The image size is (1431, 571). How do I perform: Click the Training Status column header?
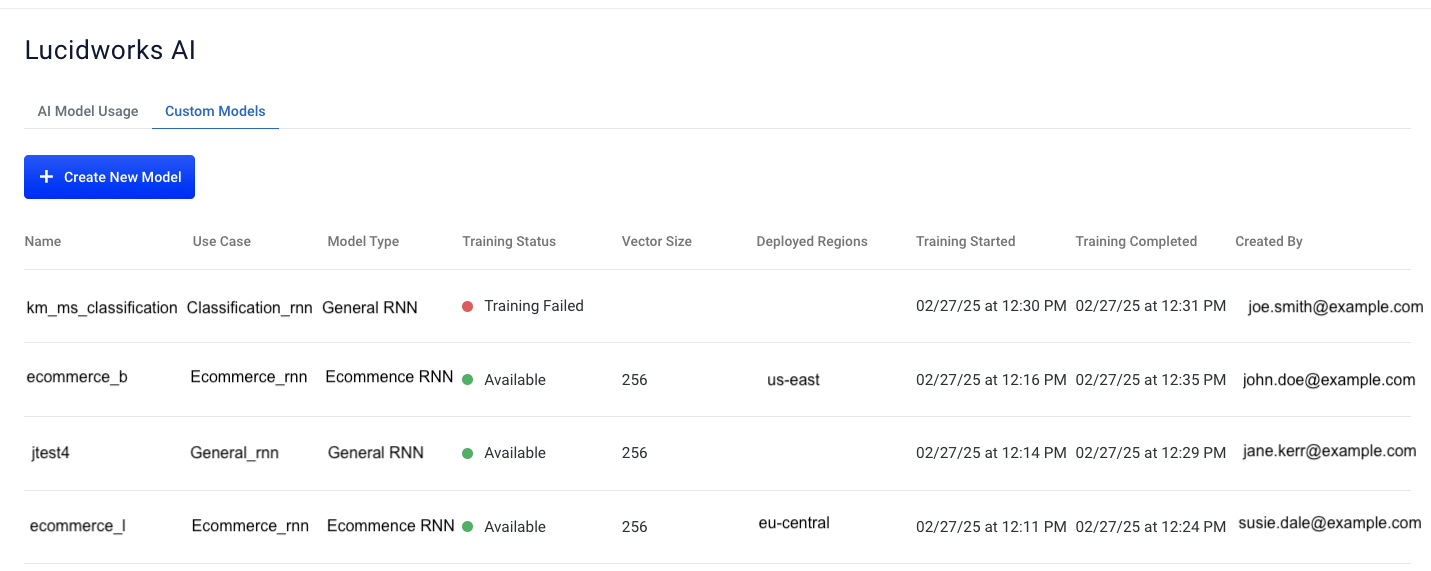tap(509, 241)
